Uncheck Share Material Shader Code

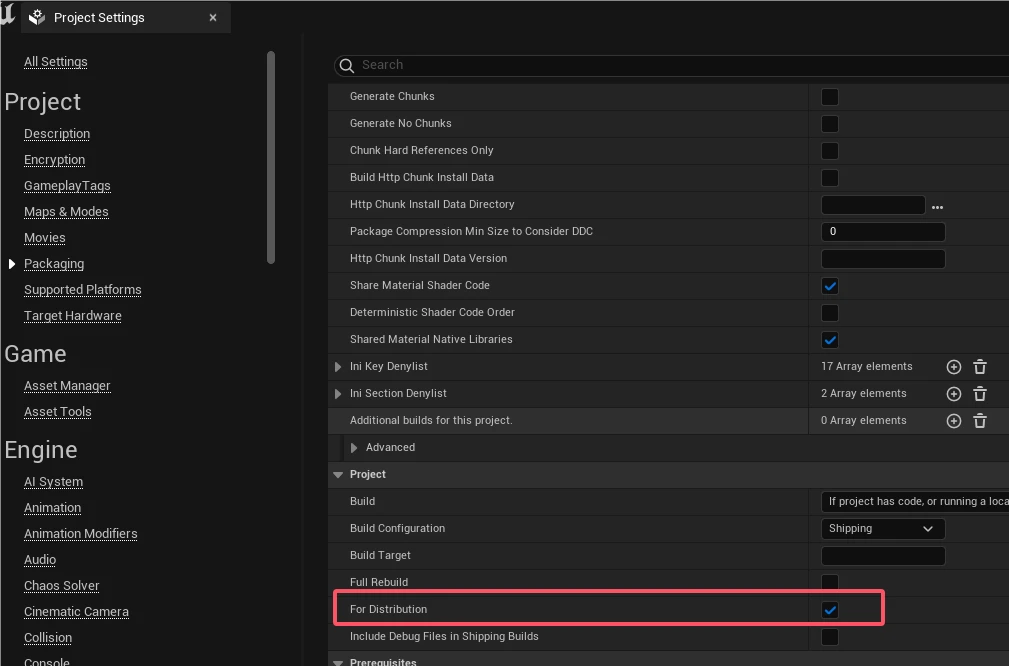(830, 286)
